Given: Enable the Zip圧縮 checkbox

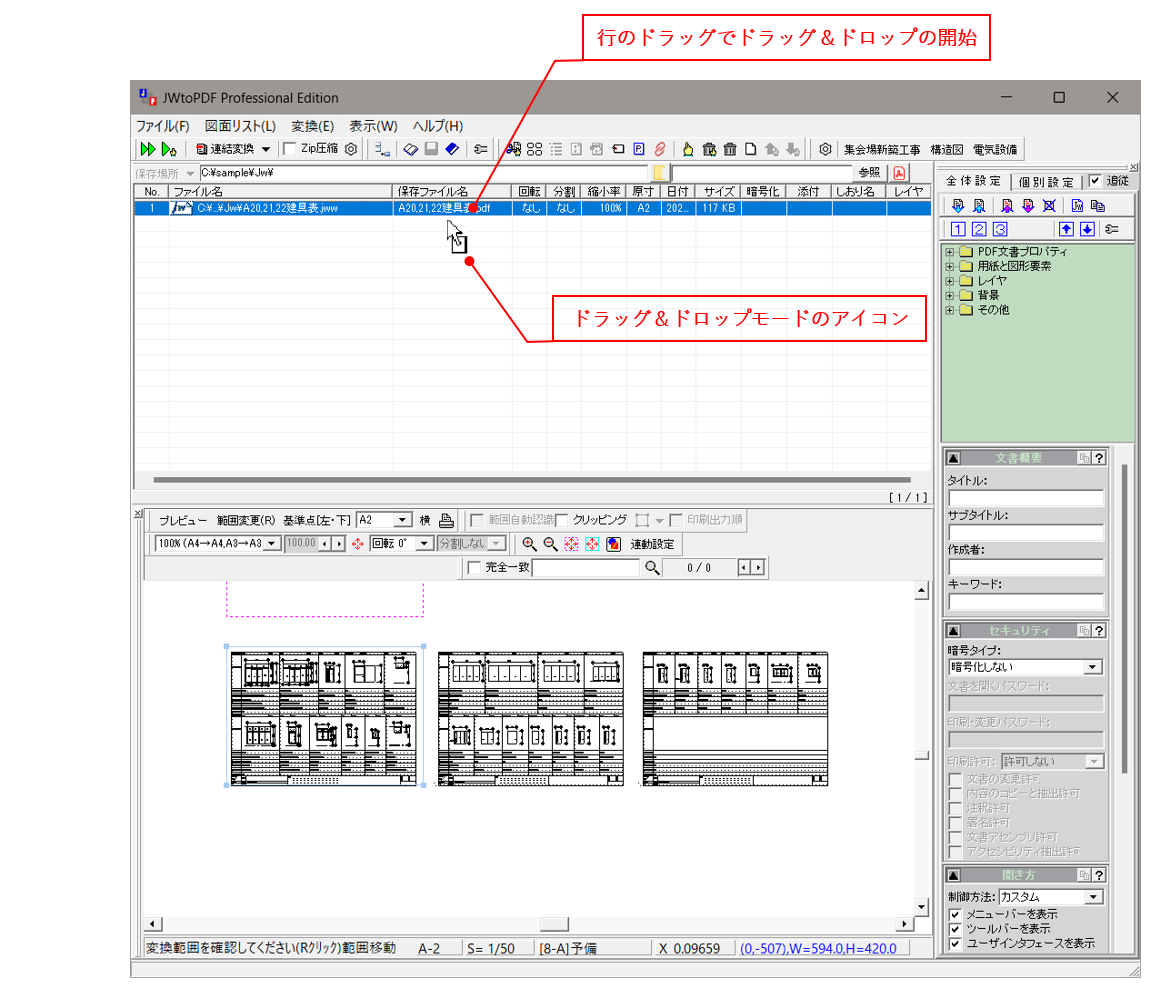Looking at the screenshot, I should pyautogui.click(x=290, y=149).
